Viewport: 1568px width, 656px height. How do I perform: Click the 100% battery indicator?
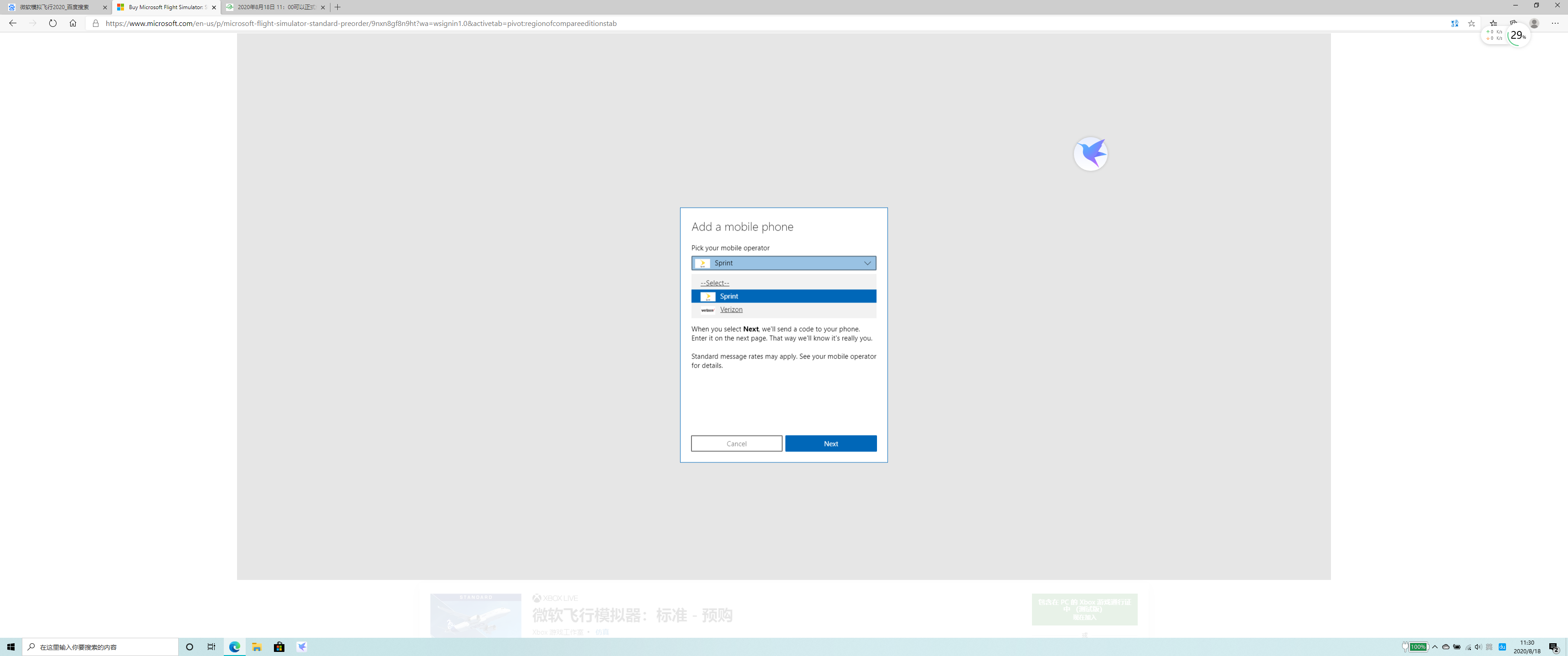click(x=1418, y=647)
